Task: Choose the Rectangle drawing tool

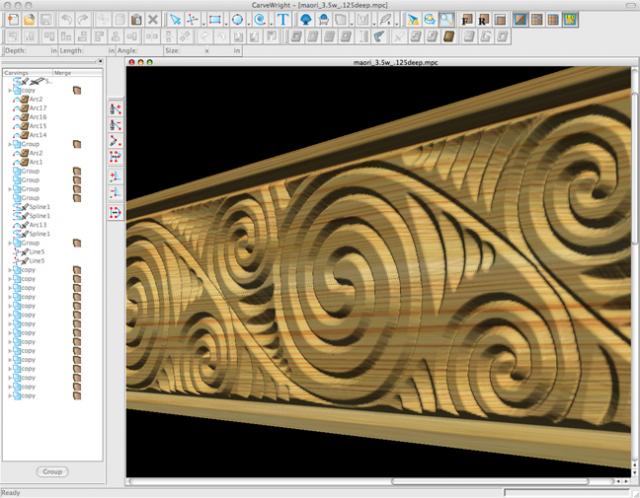Action: (215, 19)
